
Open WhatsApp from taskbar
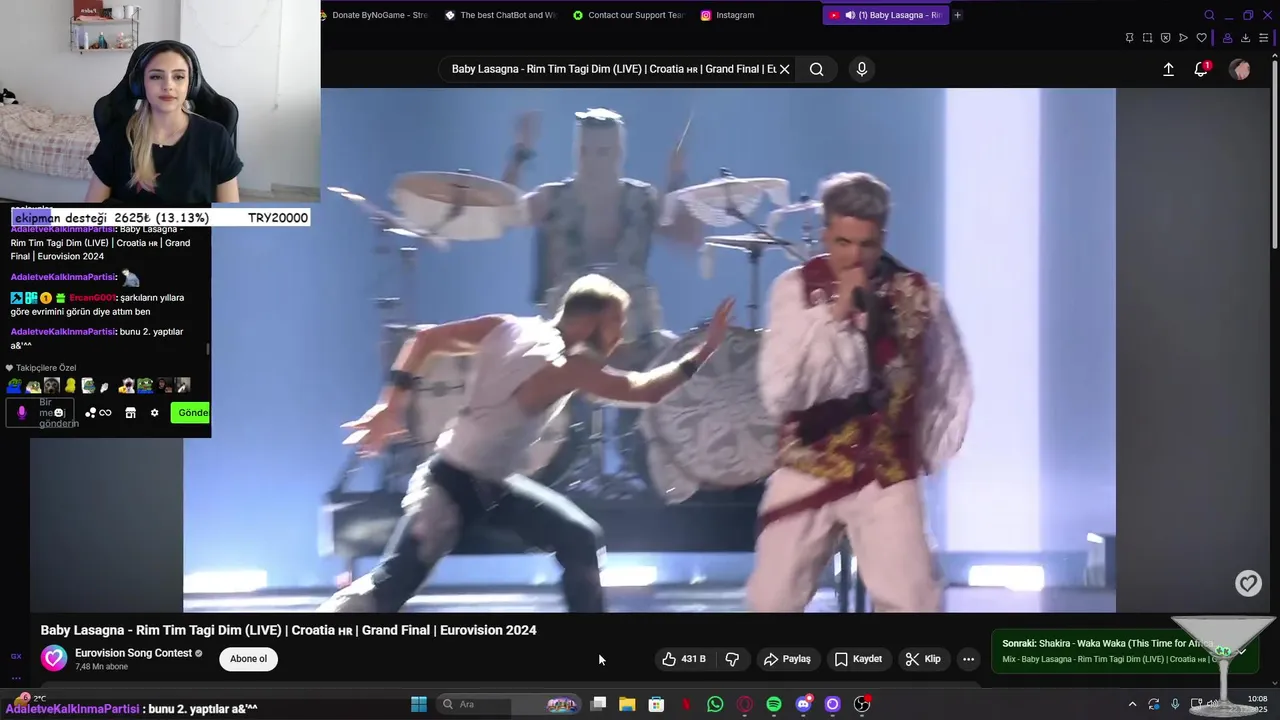715,704
